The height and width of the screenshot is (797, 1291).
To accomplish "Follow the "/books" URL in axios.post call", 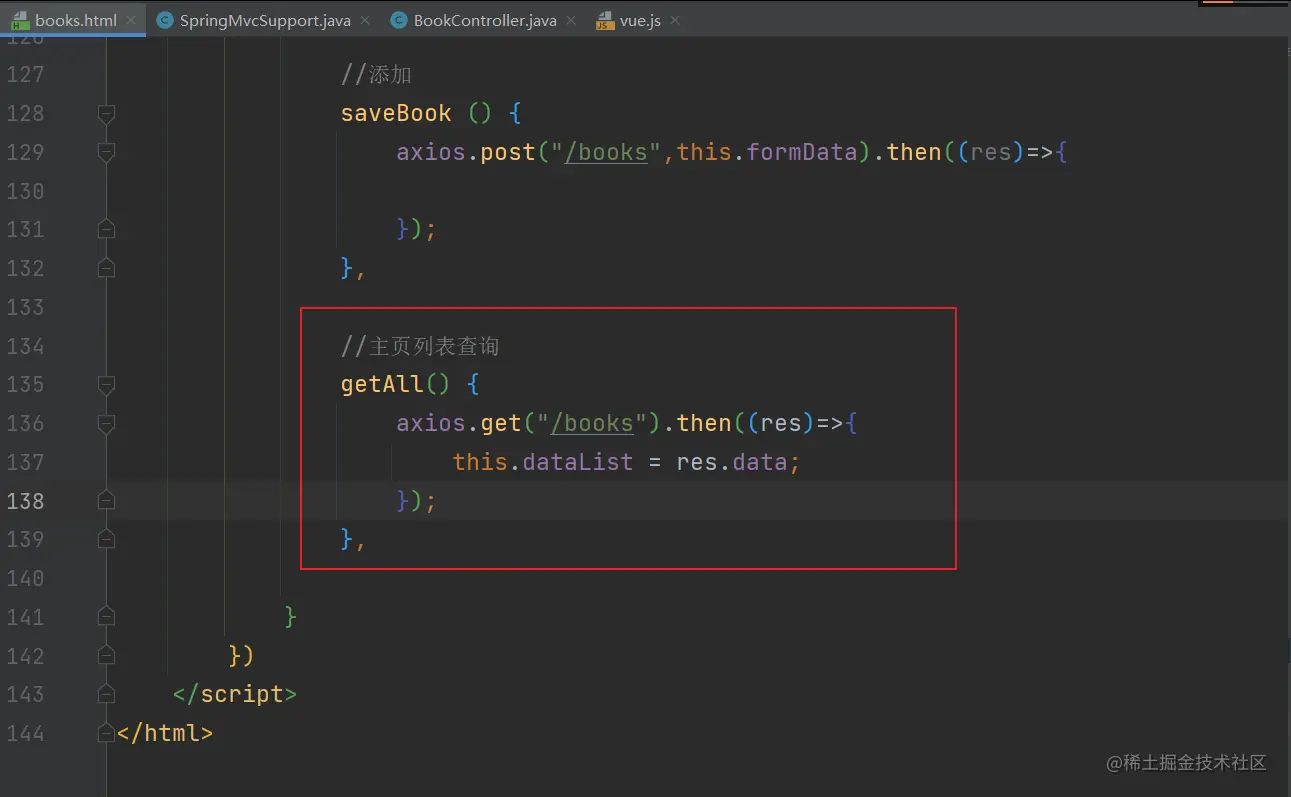I will click(x=606, y=152).
